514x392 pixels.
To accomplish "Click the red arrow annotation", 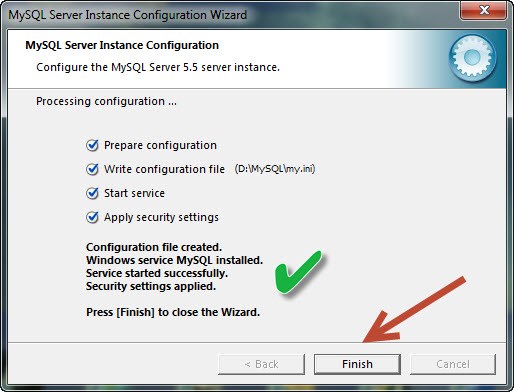I will (x=413, y=310).
